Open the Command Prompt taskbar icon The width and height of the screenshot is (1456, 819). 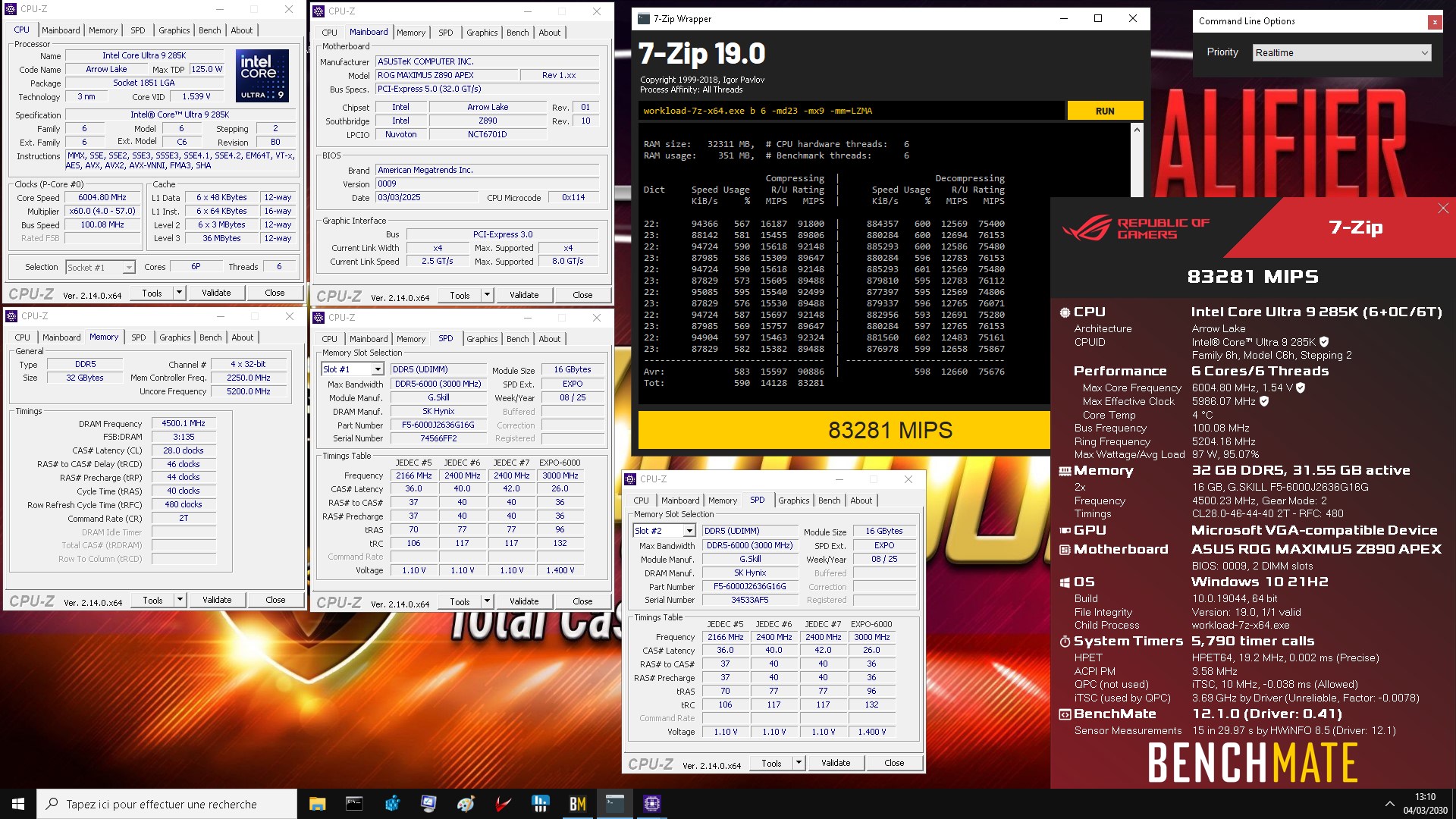pos(354,804)
